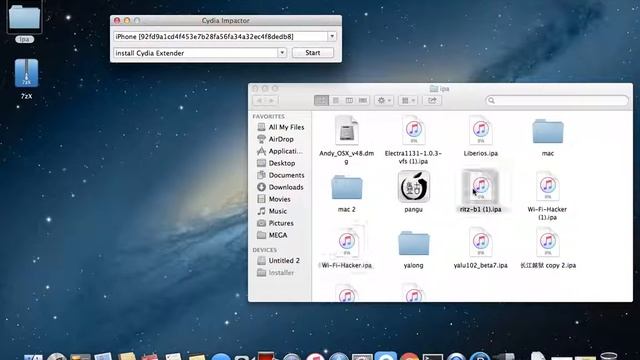Open the Finder arrange-by dropdown
Image resolution: width=640 pixels, height=360 pixels.
click(x=408, y=100)
